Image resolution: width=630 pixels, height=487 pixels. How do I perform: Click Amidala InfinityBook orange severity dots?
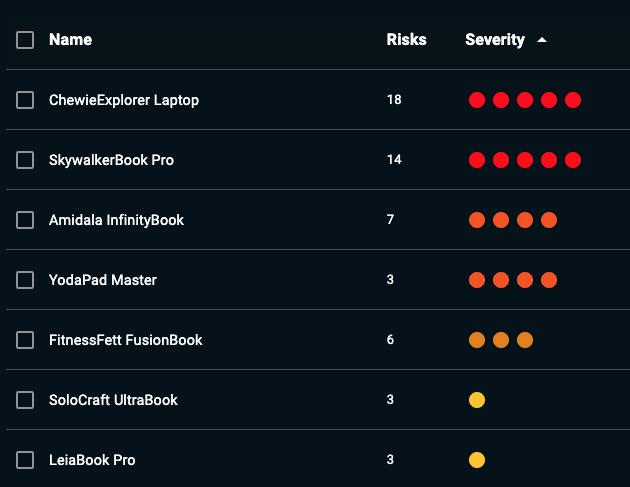[x=513, y=220]
